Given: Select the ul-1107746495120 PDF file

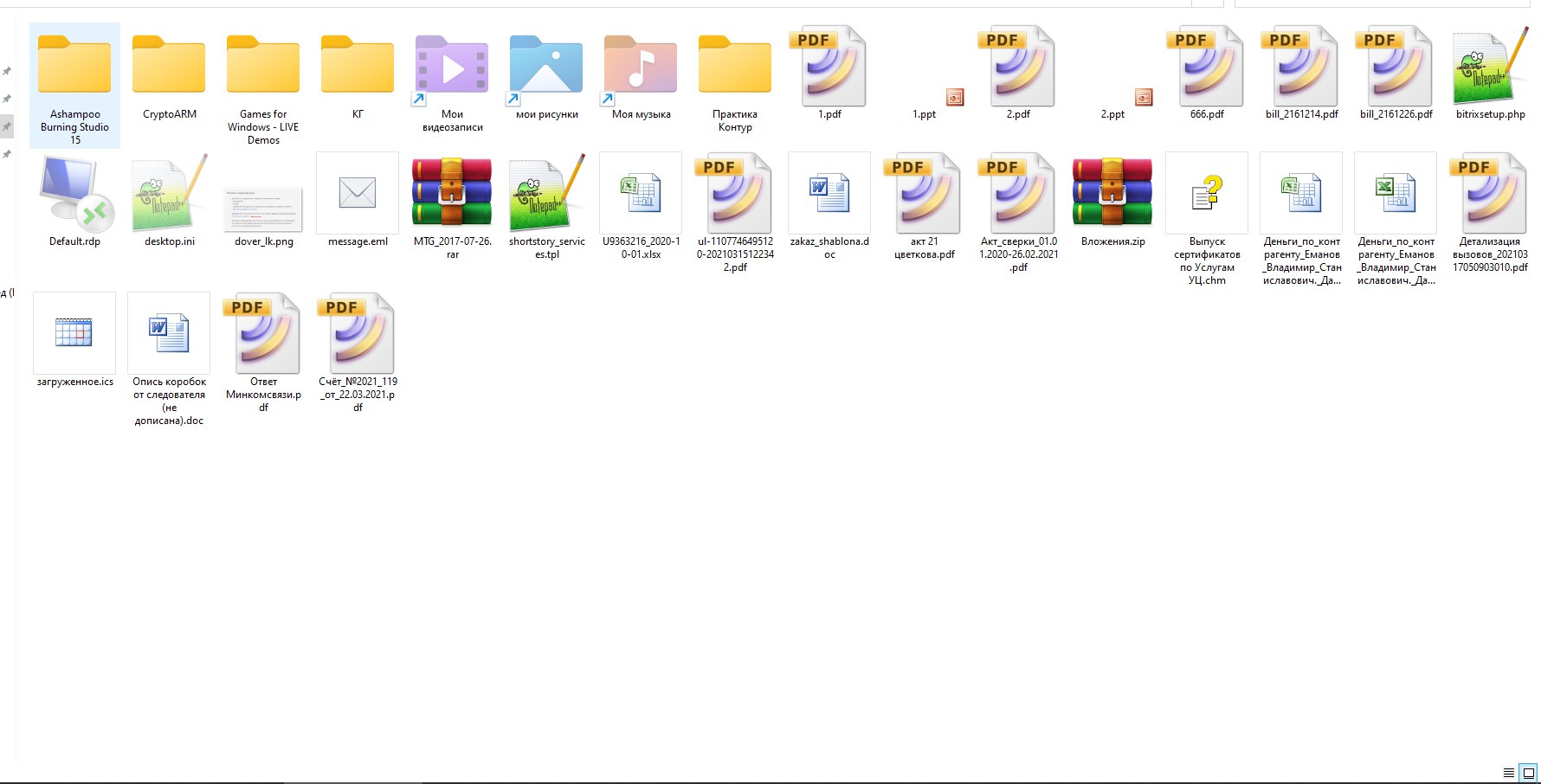Looking at the screenshot, I should (x=735, y=214).
